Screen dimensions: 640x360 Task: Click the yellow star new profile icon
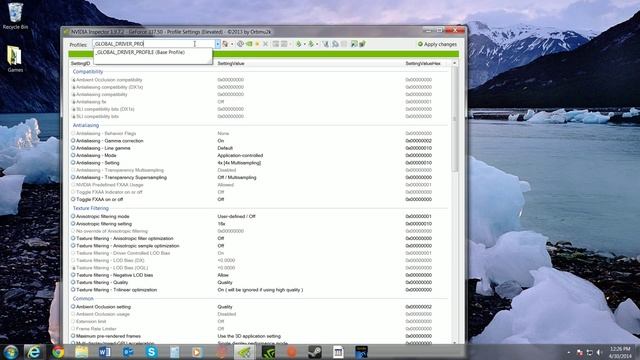(x=258, y=44)
